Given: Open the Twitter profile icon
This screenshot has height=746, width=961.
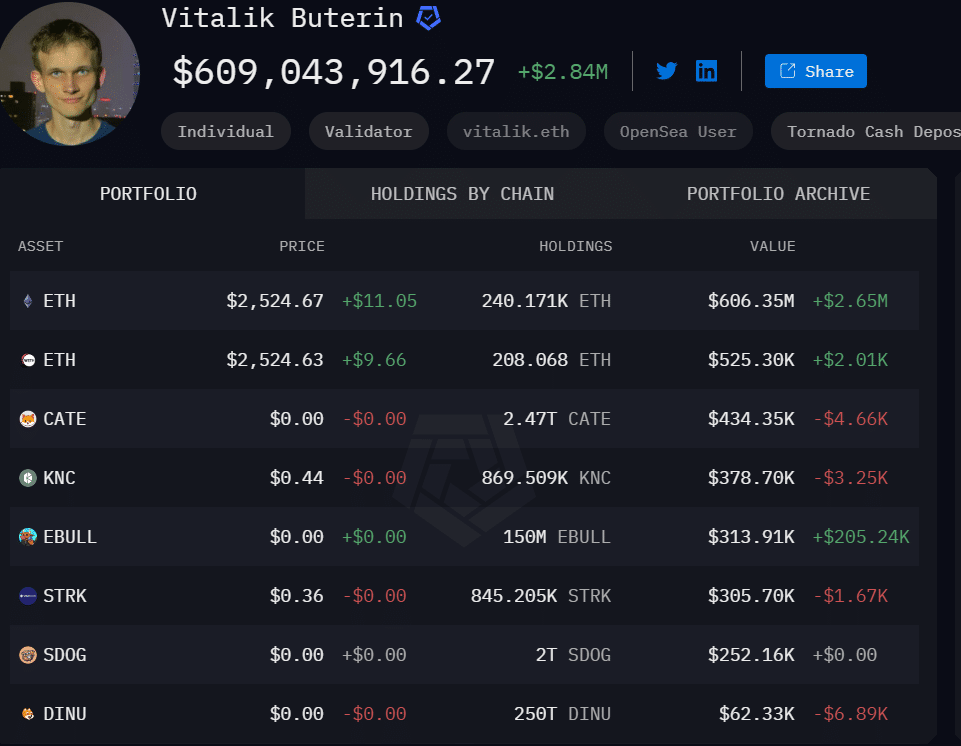Looking at the screenshot, I should point(666,71).
